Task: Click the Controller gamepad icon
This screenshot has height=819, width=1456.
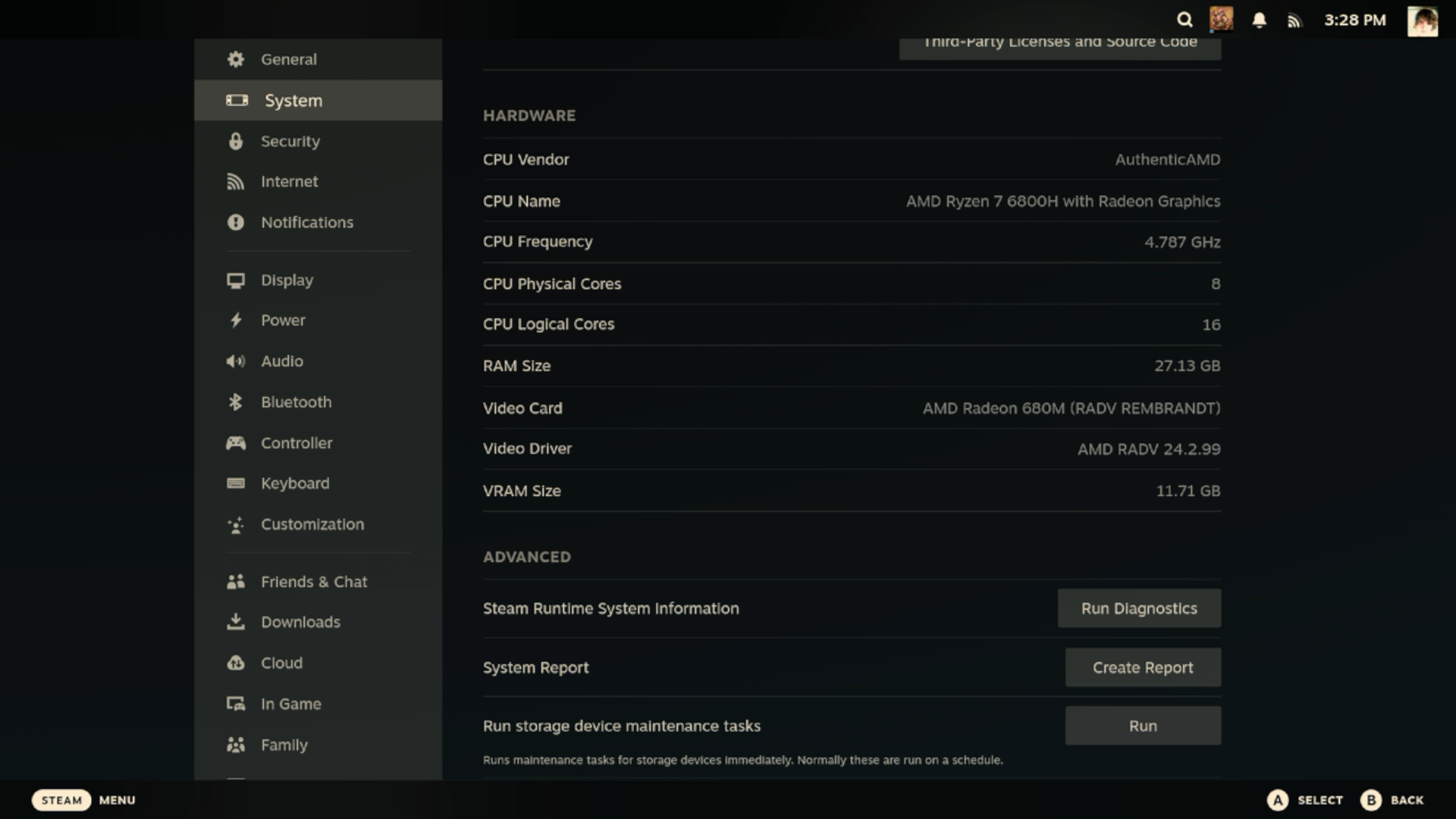Action: [236, 443]
